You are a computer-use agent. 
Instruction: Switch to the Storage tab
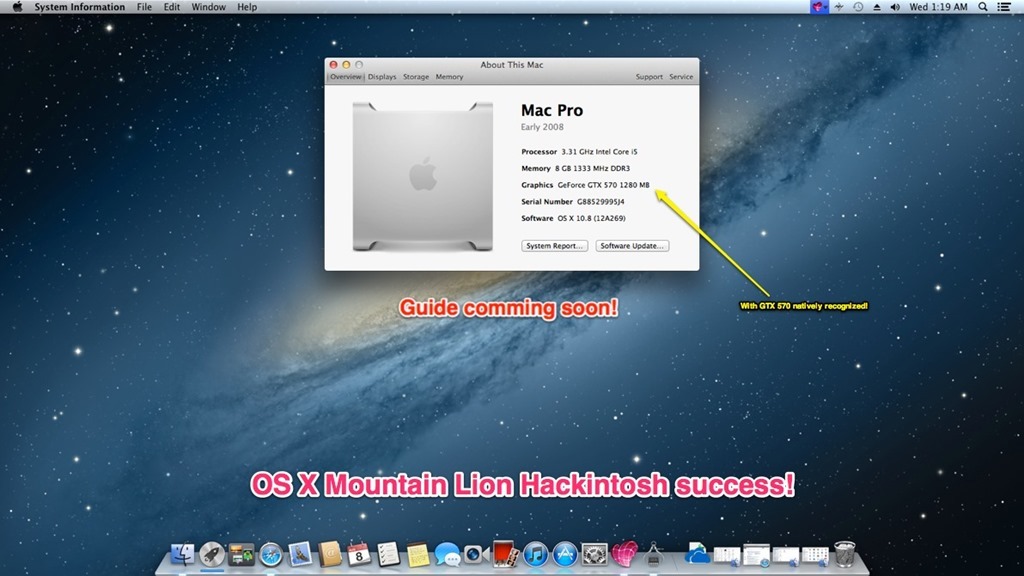pyautogui.click(x=416, y=76)
